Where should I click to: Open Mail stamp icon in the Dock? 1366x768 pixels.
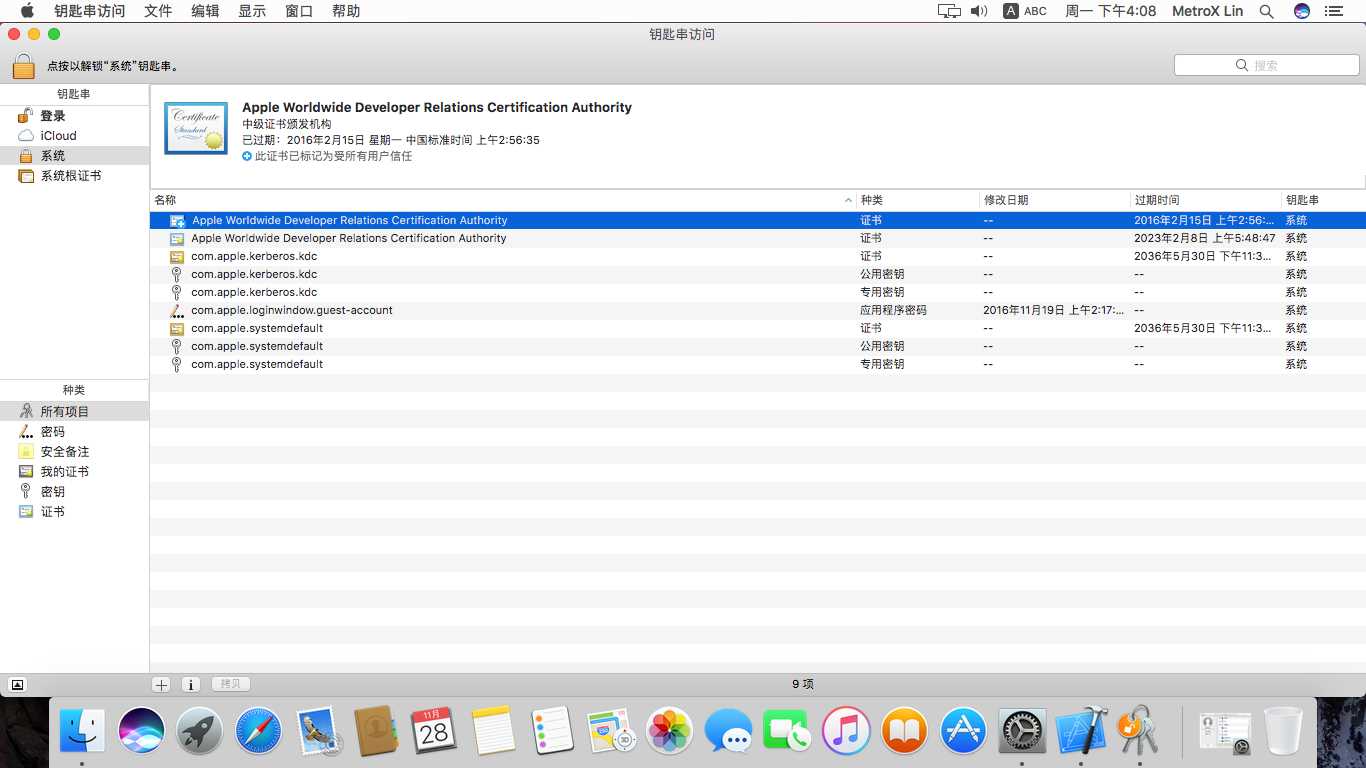coord(319,732)
